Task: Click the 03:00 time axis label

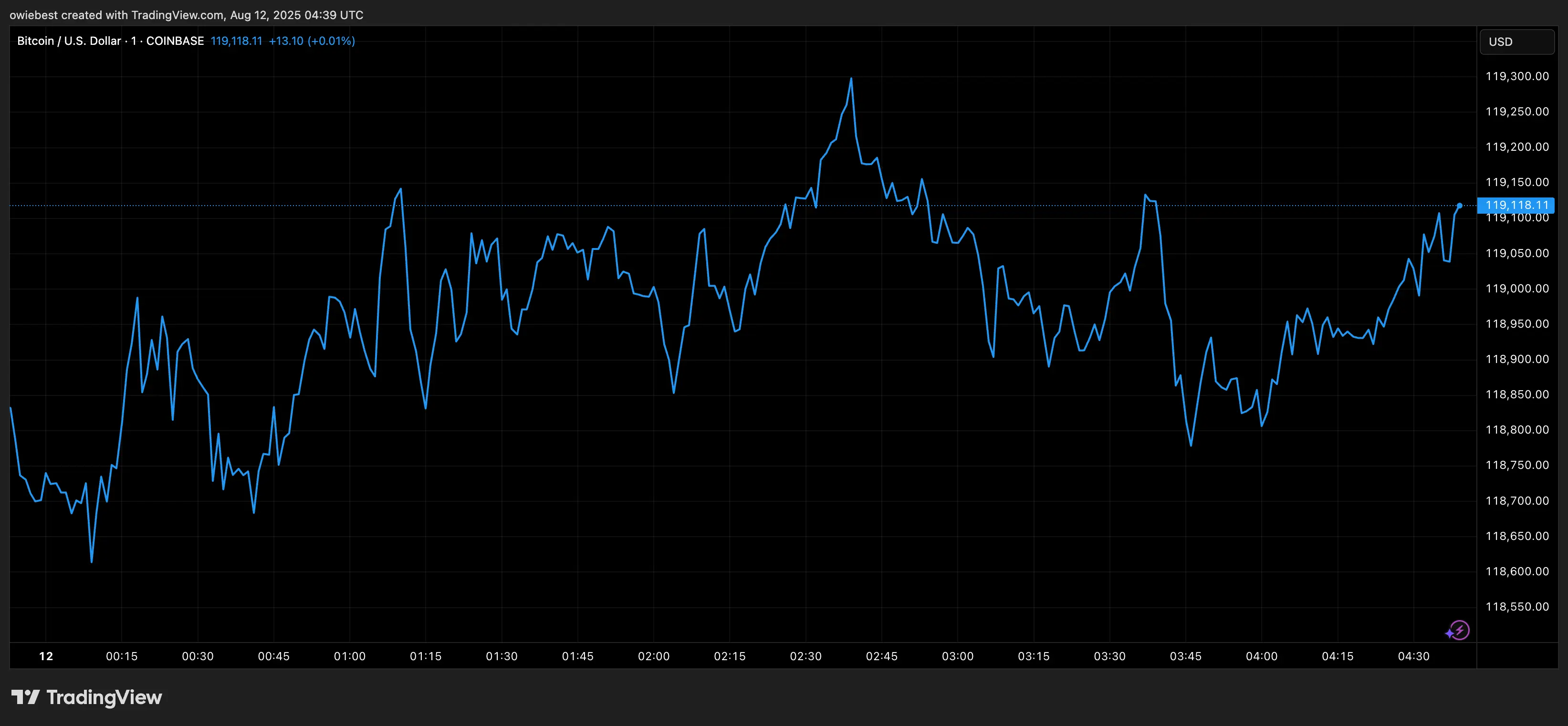Action: point(958,656)
